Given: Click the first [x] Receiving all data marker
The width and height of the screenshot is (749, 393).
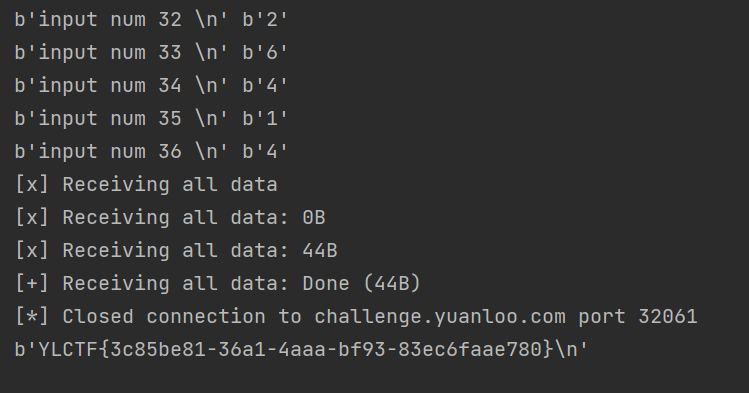Looking at the screenshot, I should point(32,185).
